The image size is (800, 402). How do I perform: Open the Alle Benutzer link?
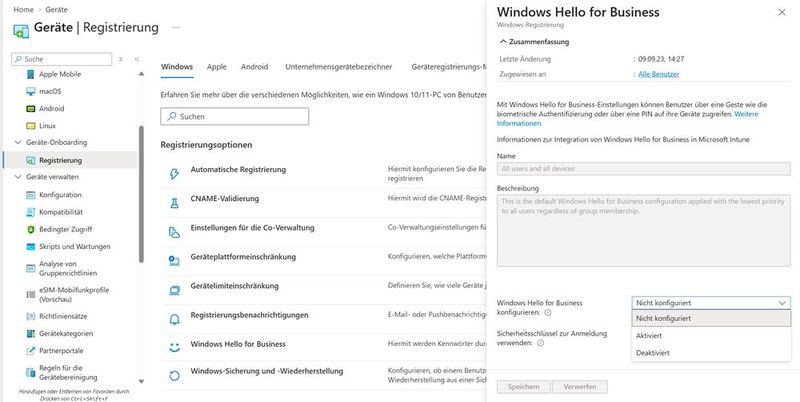(659, 74)
